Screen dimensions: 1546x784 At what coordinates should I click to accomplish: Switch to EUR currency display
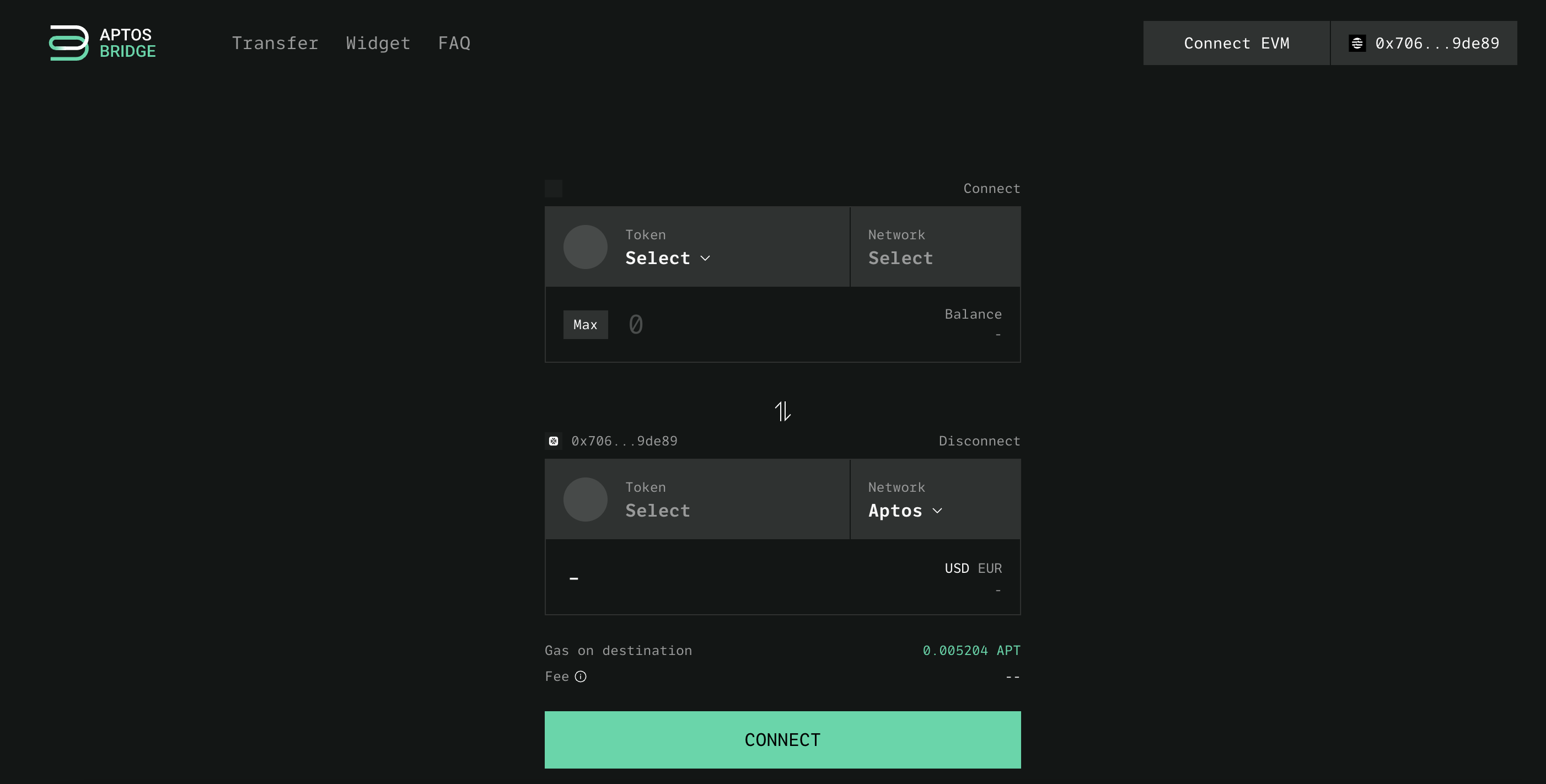[x=990, y=568]
